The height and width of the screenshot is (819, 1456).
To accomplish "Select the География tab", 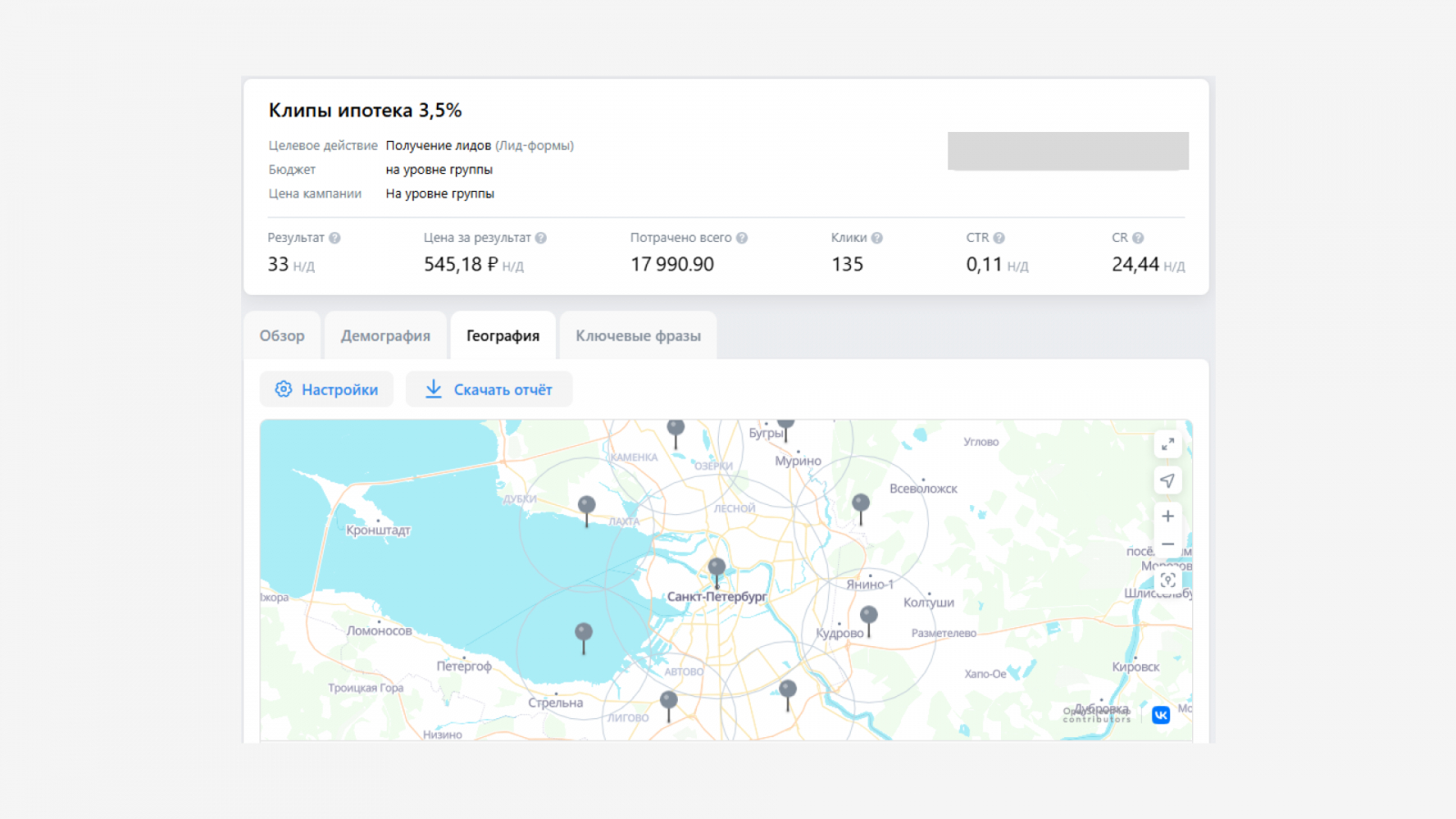I will (x=502, y=336).
